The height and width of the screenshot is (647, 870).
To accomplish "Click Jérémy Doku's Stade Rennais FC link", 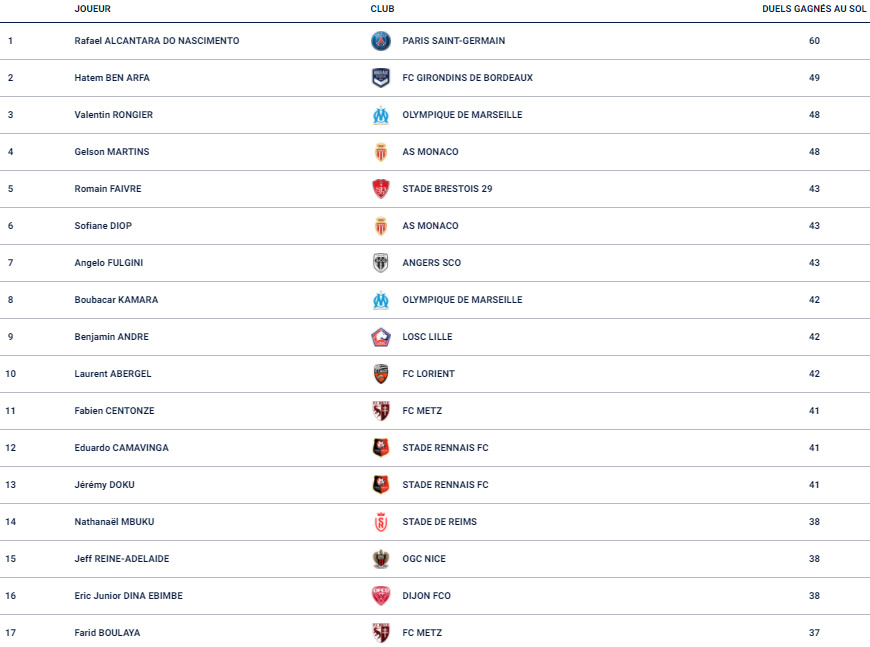I will click(446, 485).
